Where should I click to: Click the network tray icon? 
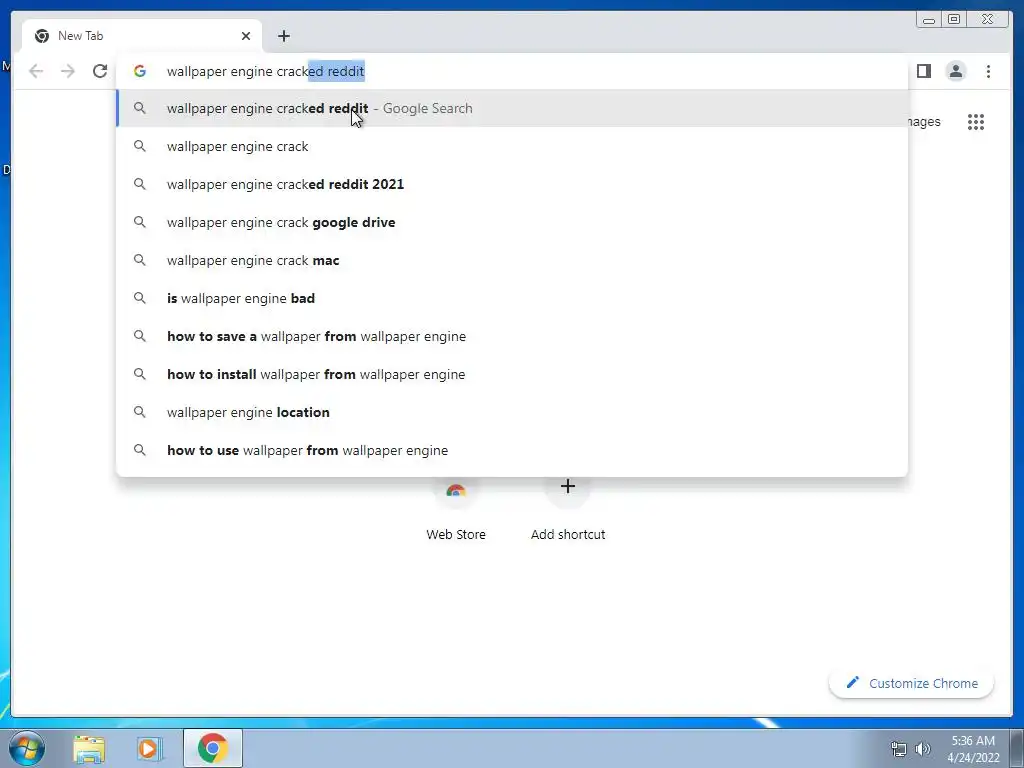(x=899, y=749)
